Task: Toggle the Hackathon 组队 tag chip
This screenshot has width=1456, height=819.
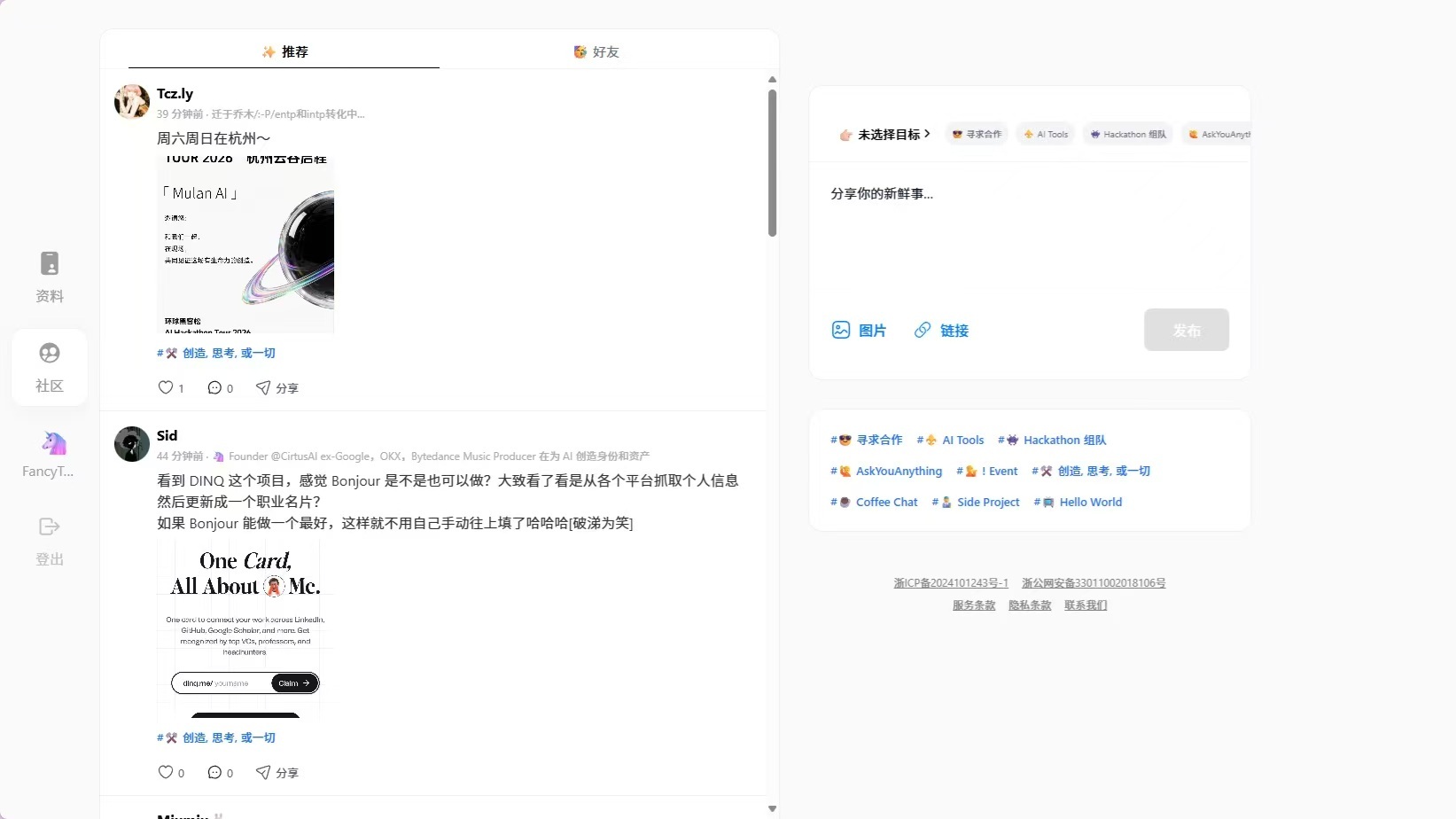Action: coord(1127,134)
